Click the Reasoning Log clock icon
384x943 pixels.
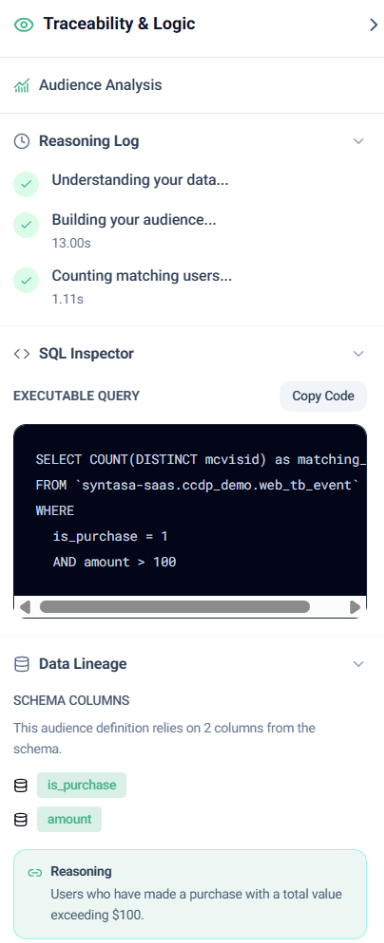(22, 141)
